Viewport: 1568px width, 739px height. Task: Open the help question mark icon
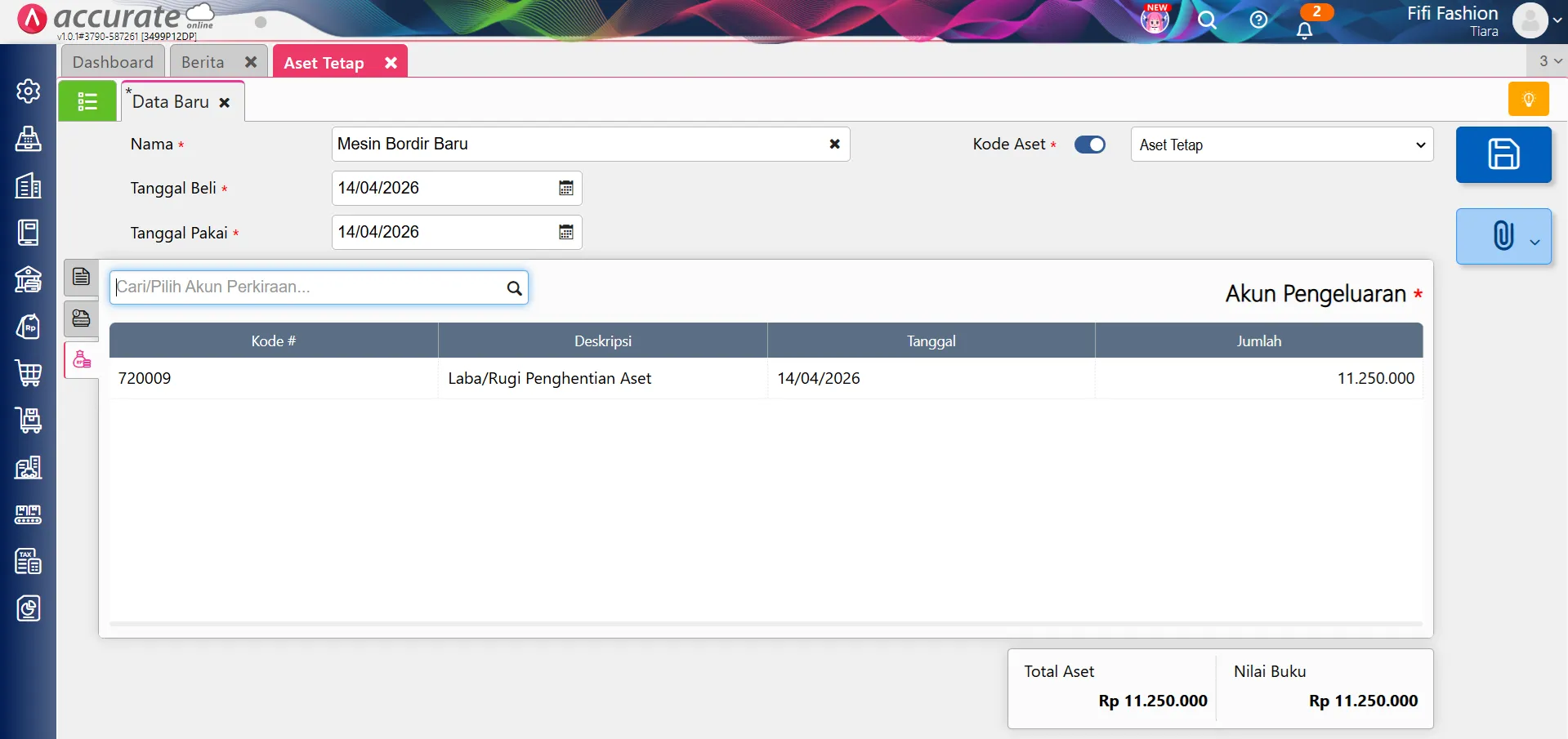[x=1258, y=20]
